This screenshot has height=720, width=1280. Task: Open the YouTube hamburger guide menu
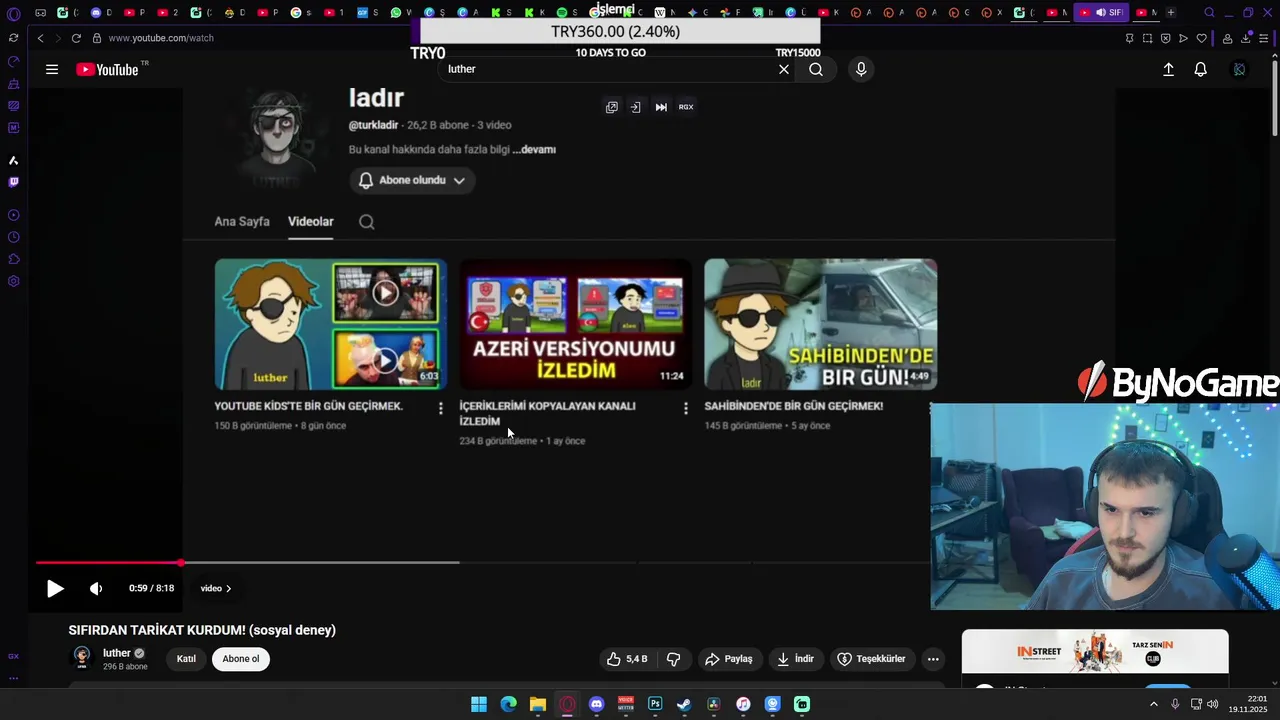(52, 69)
